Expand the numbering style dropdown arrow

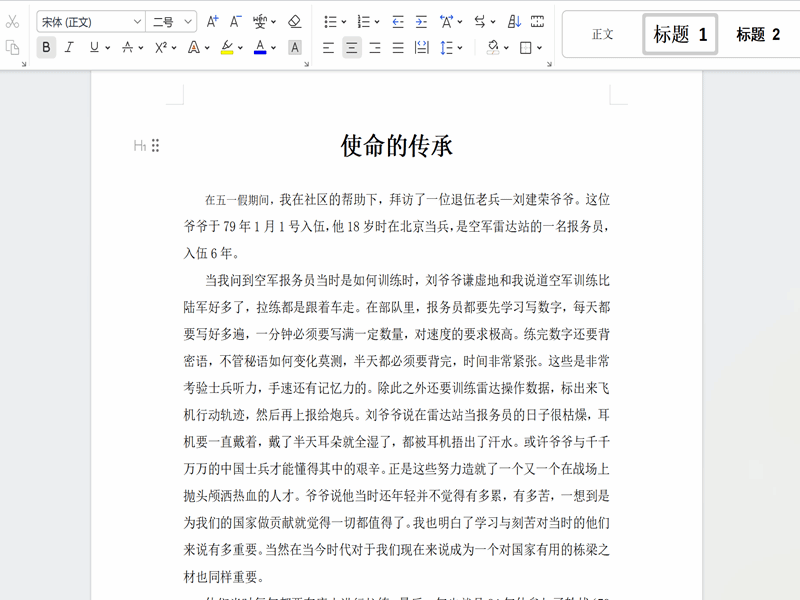coord(377,22)
